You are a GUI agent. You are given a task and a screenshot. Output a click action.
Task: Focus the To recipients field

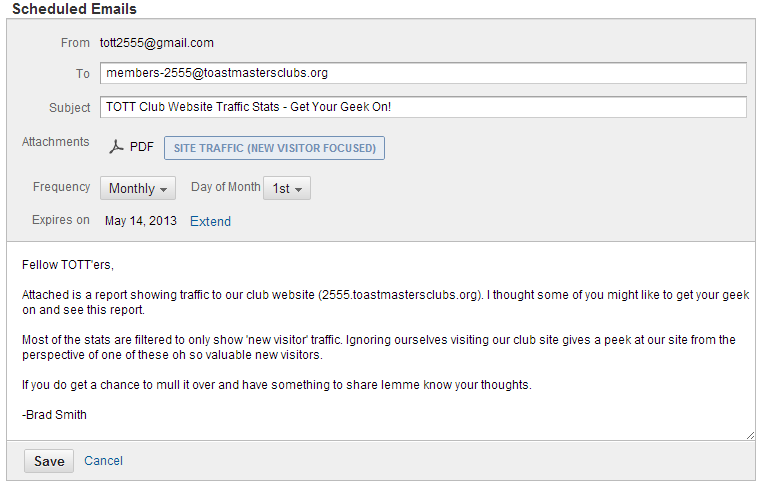423,73
